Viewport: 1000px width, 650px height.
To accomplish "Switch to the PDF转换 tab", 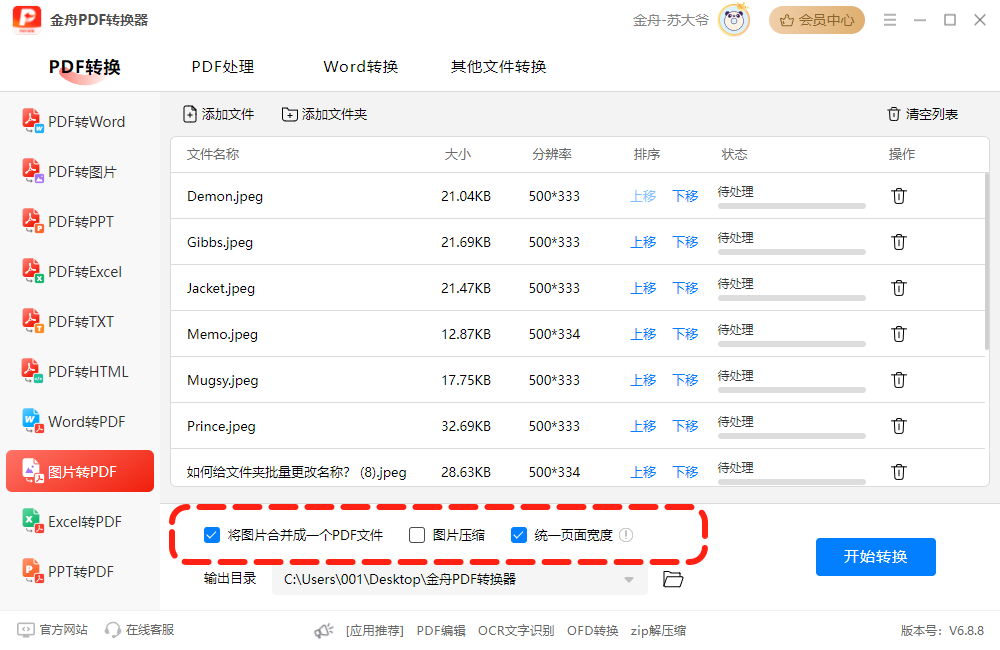I will click(x=85, y=67).
